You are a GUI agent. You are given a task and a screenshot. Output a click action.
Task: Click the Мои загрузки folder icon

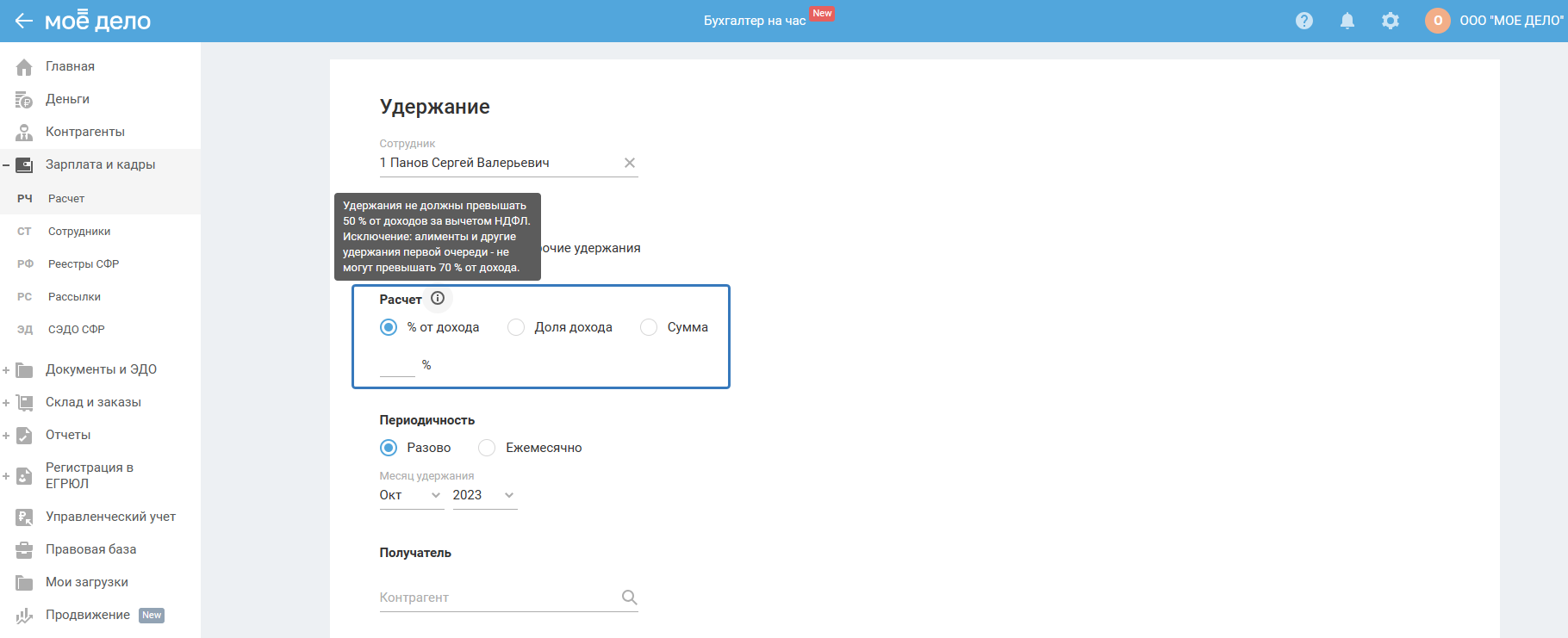click(x=24, y=582)
